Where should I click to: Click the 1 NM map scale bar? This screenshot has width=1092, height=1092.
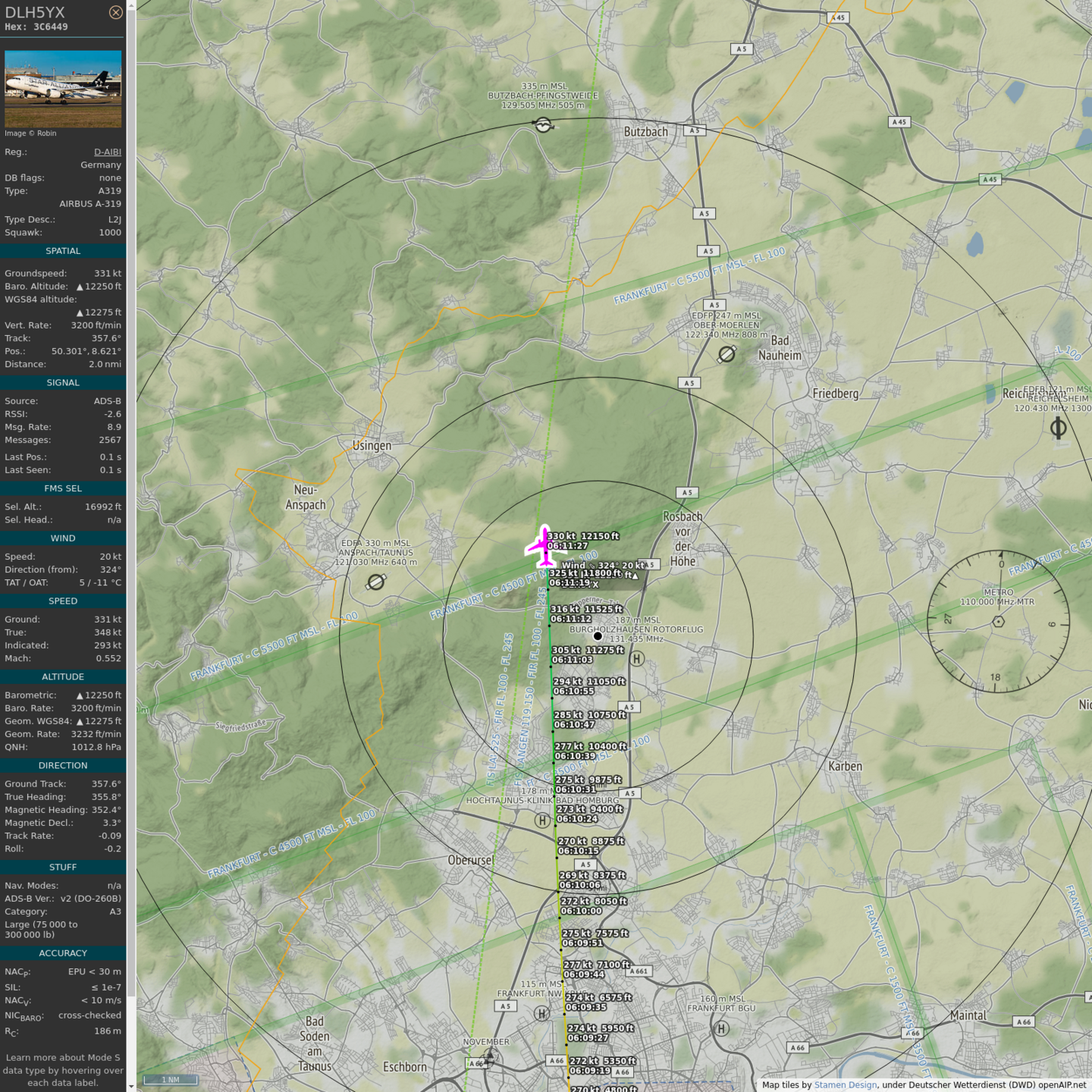[x=171, y=1079]
